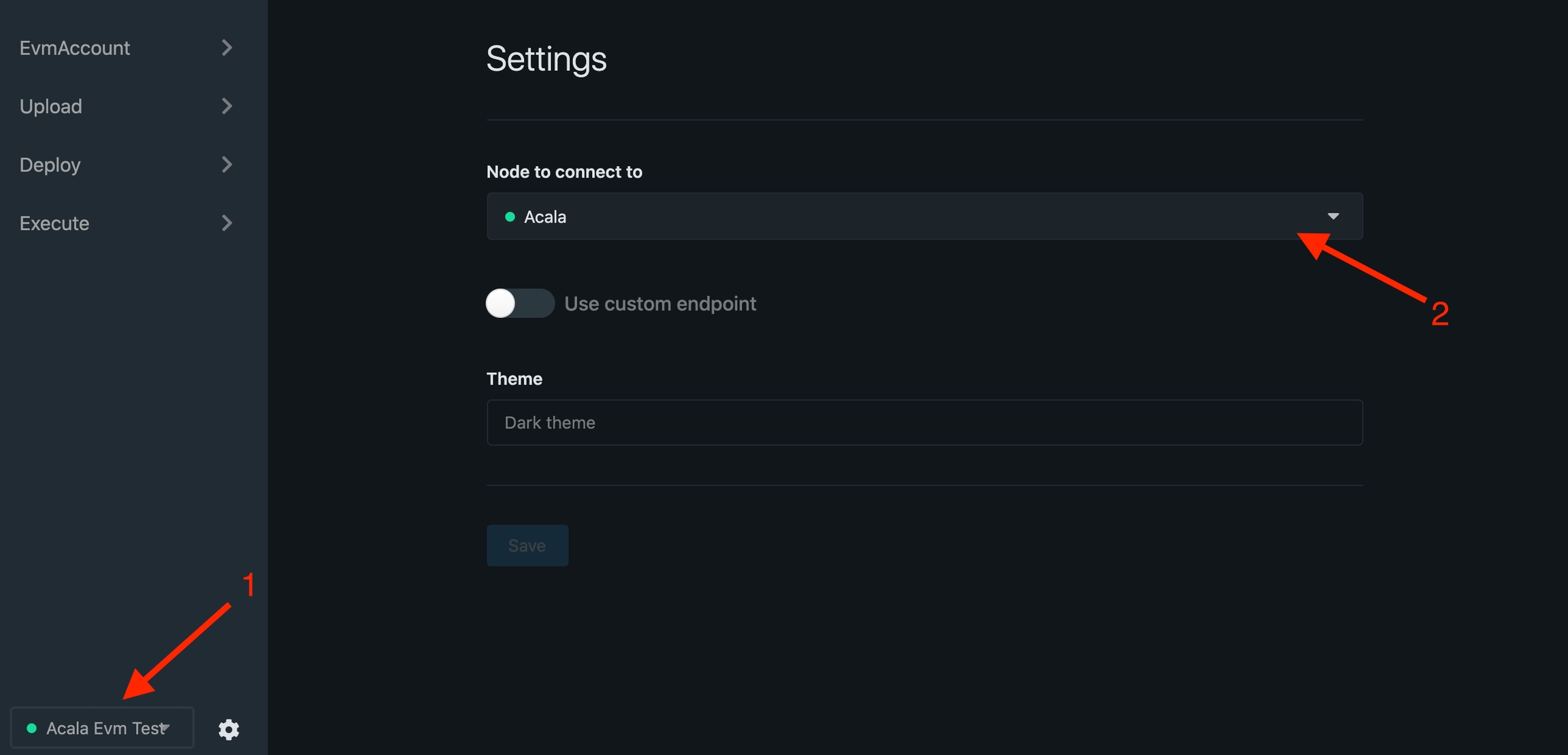Click the Theme field label
The width and height of the screenshot is (1568, 755).
(x=514, y=379)
